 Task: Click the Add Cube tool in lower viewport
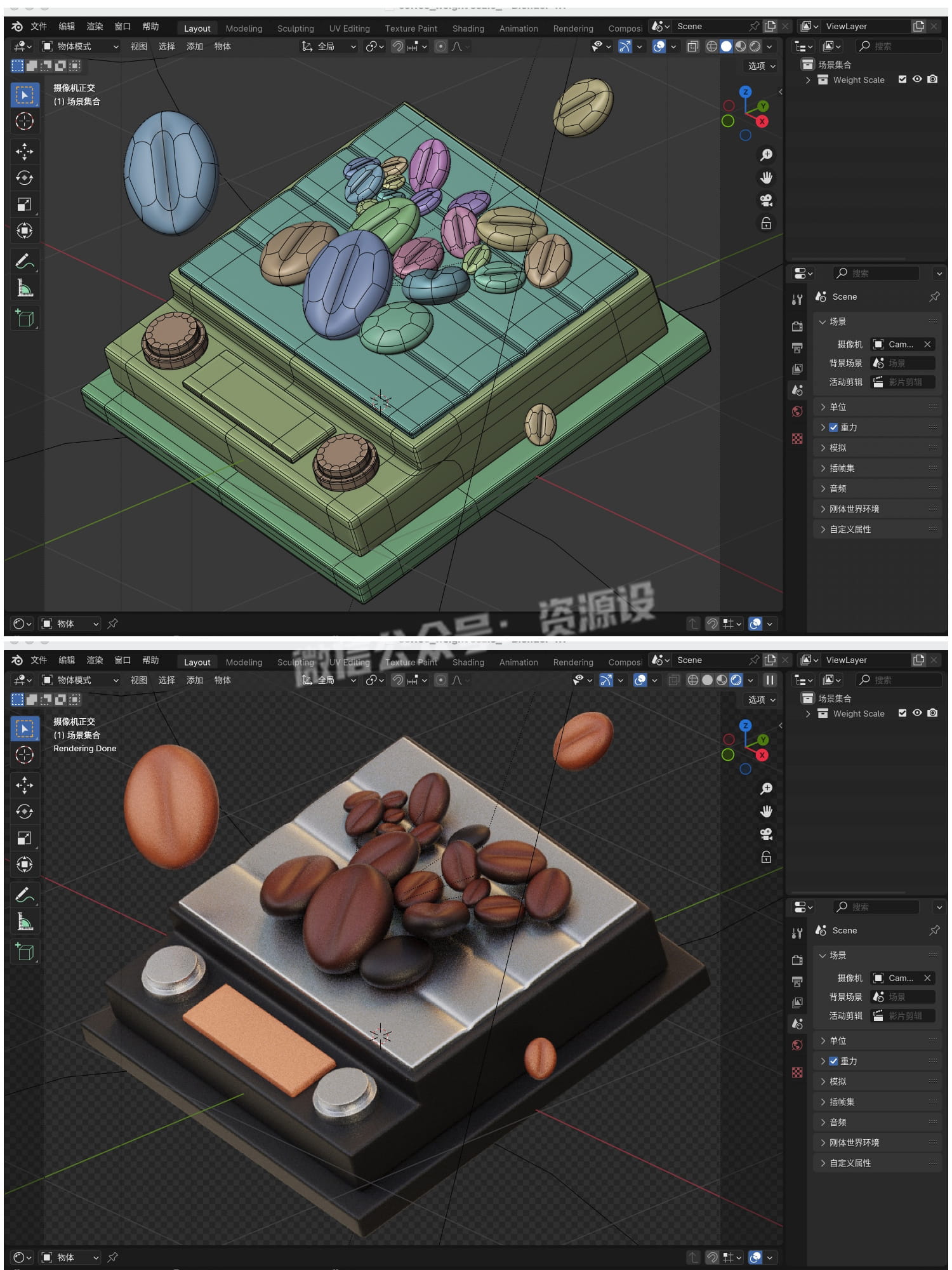pyautogui.click(x=24, y=951)
